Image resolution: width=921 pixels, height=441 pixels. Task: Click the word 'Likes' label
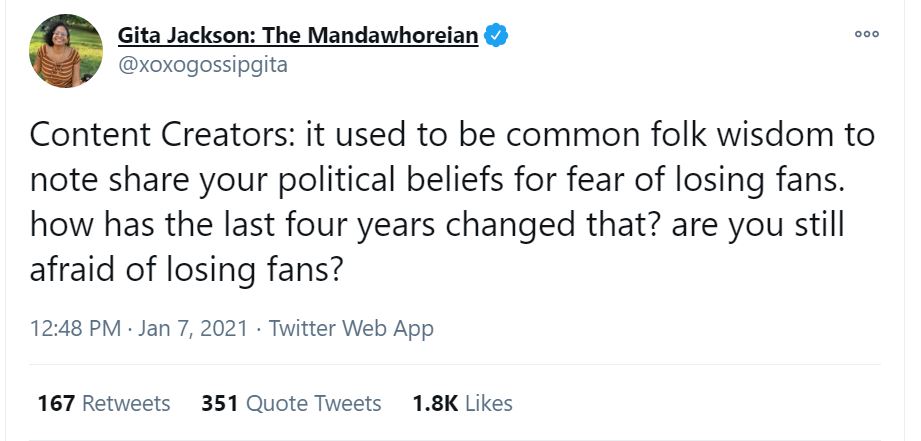[489, 404]
